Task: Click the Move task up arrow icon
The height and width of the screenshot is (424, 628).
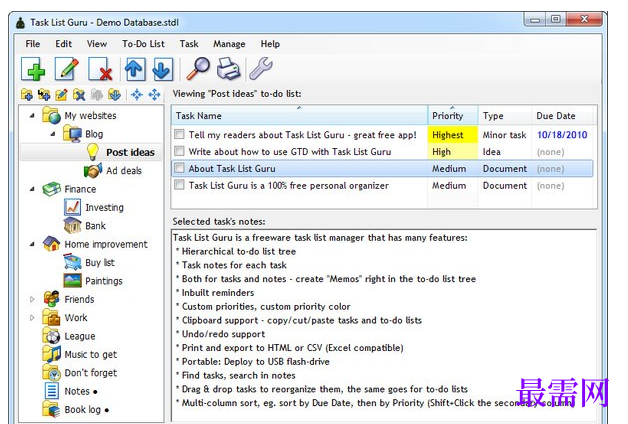Action: coord(134,69)
